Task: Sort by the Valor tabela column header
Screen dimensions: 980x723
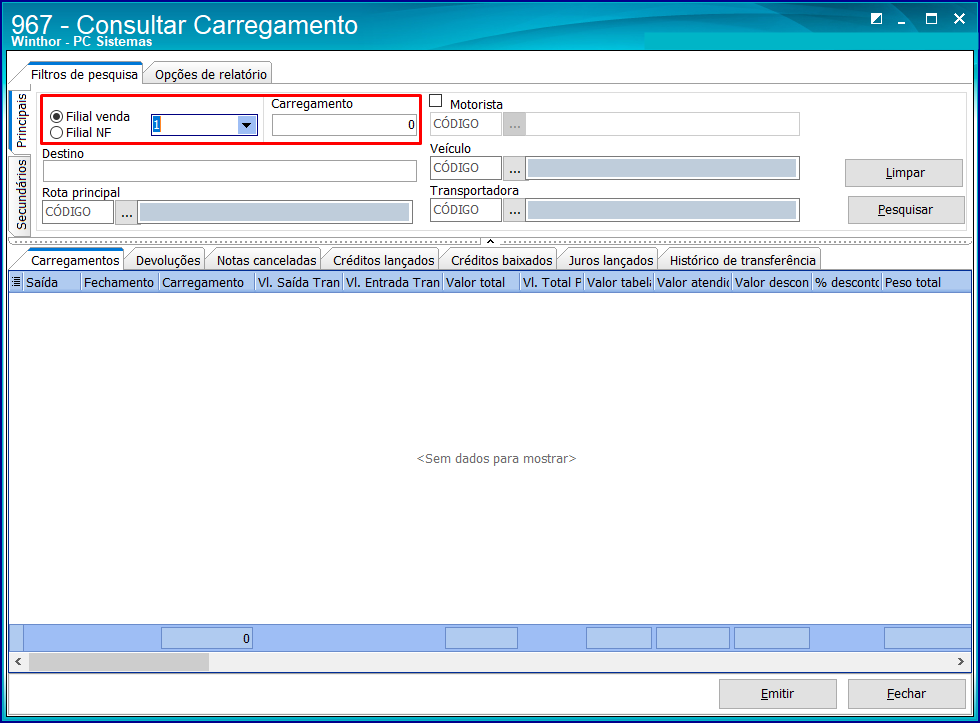Action: point(619,282)
